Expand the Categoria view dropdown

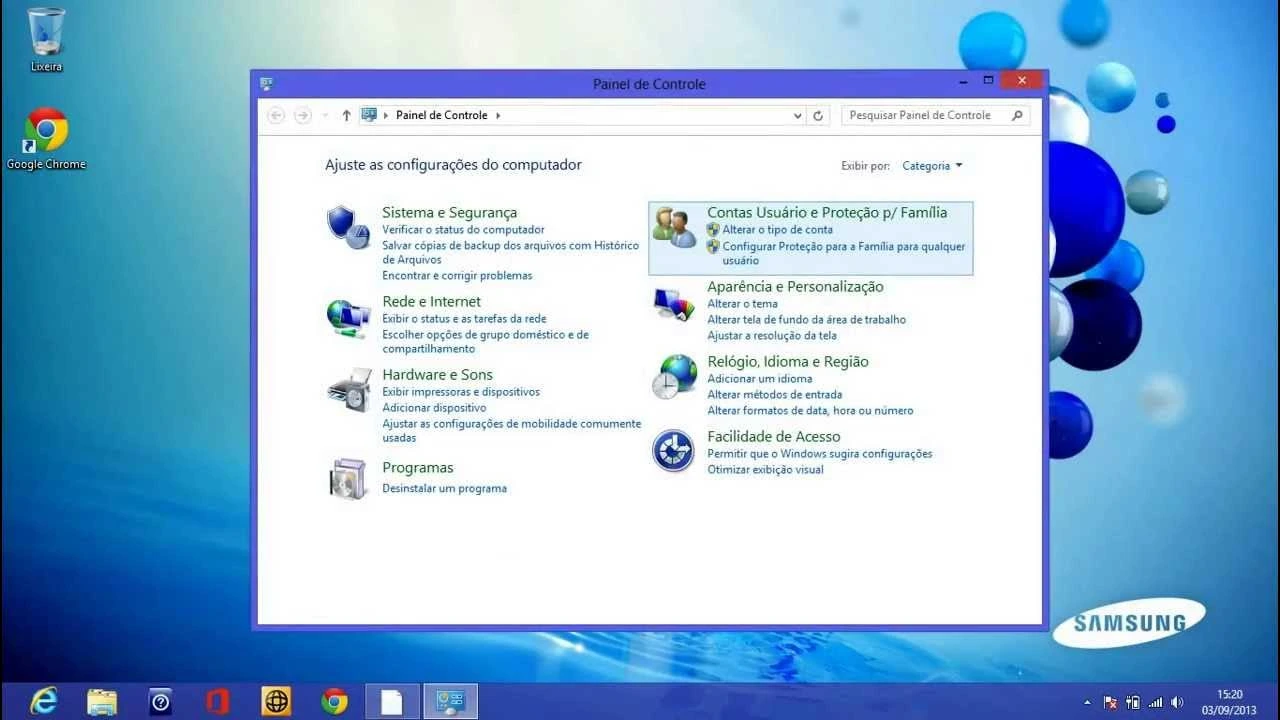pos(932,166)
